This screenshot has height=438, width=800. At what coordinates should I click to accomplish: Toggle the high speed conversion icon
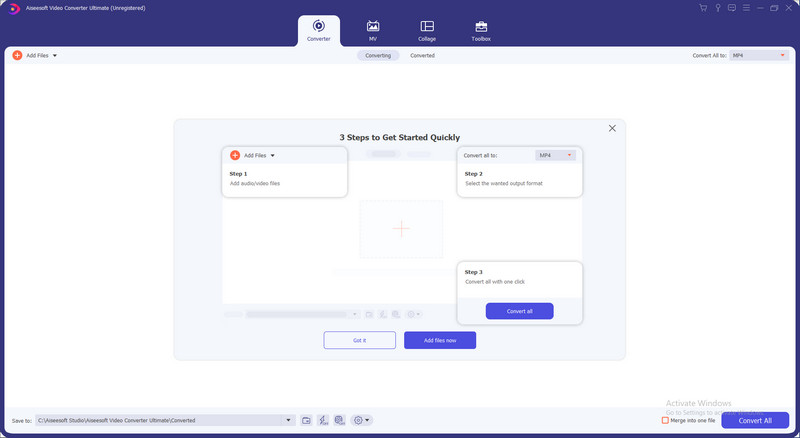[339, 420]
